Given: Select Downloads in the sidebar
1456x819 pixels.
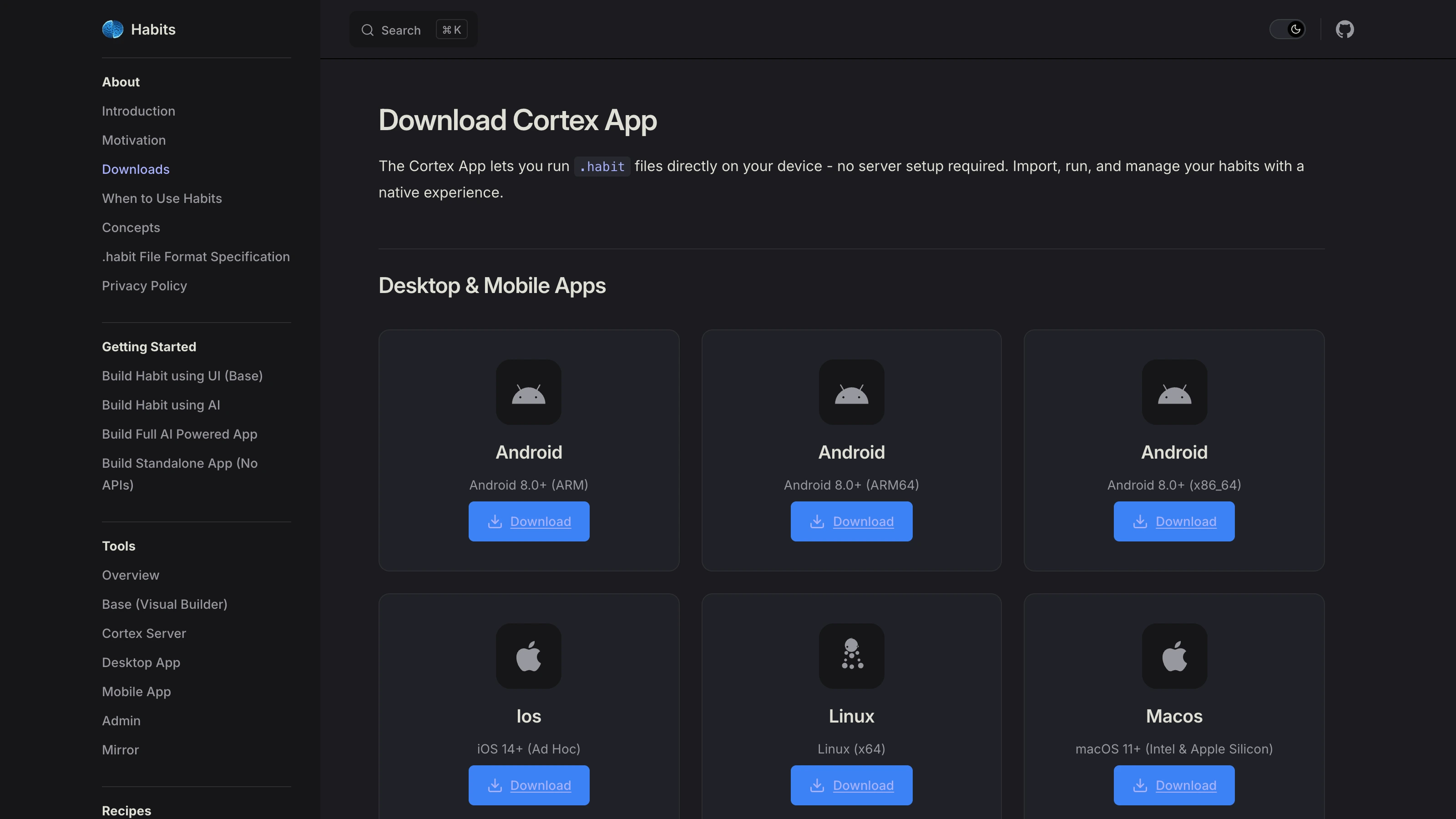Looking at the screenshot, I should [136, 170].
